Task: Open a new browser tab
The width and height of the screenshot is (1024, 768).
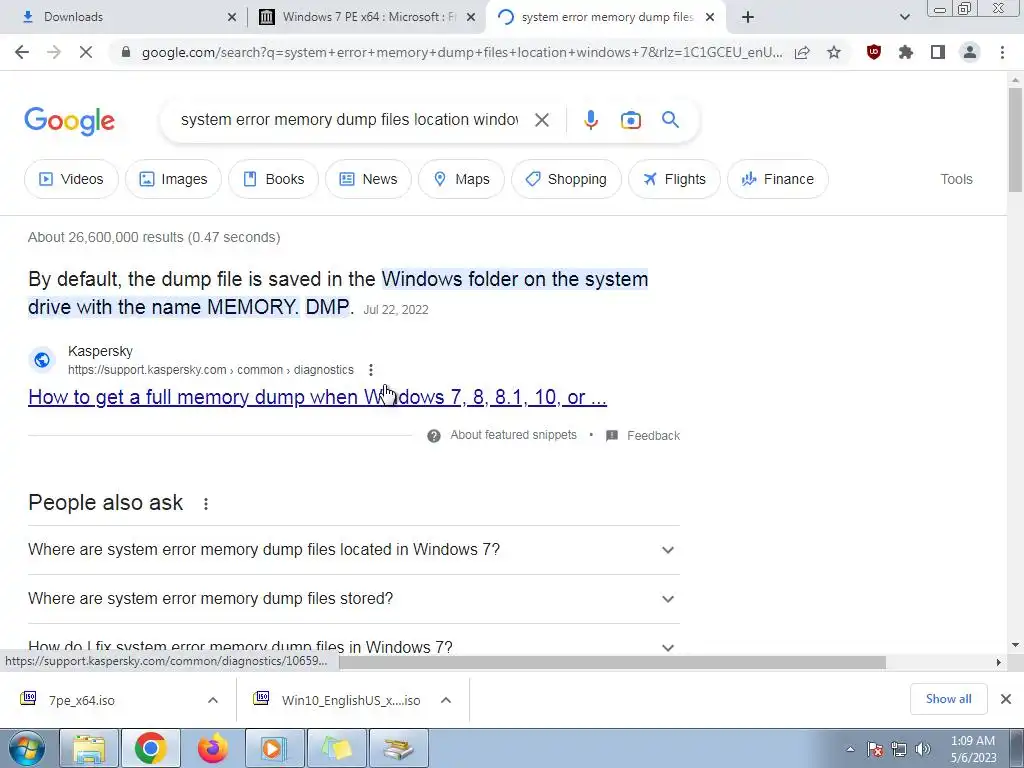Action: (x=748, y=17)
